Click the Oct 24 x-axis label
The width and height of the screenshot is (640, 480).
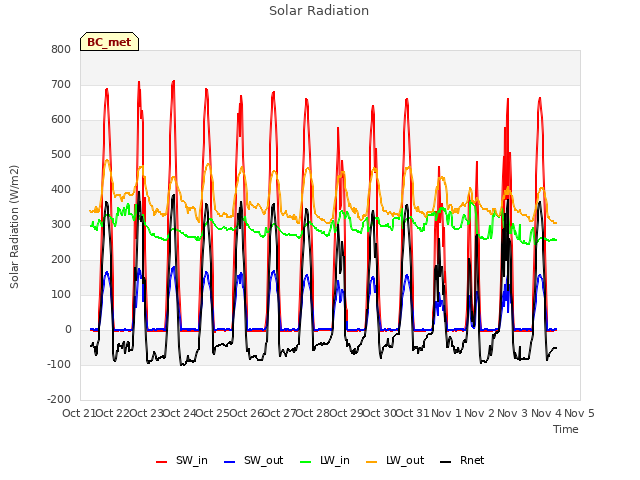click(180, 413)
